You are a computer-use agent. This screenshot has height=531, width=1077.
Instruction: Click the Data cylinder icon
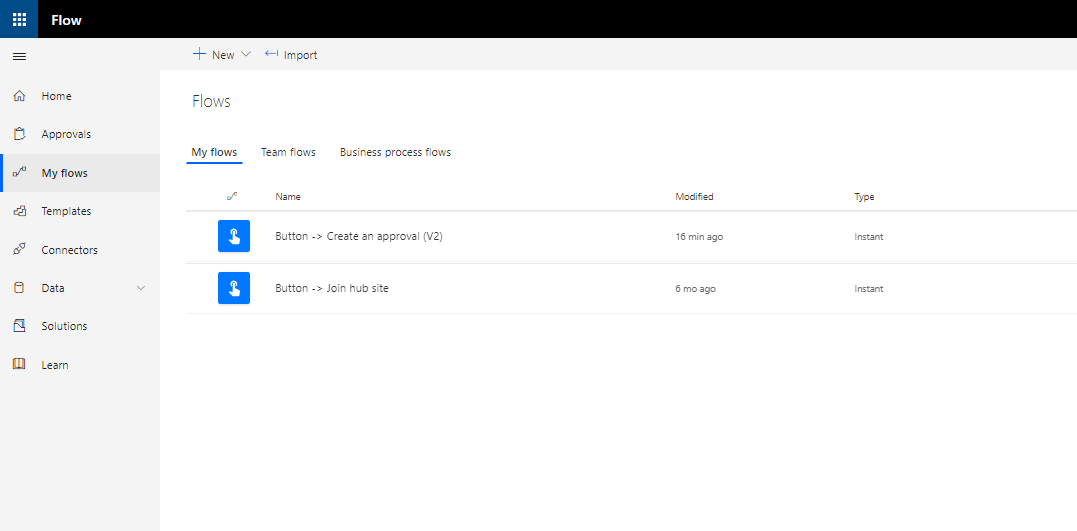pos(19,289)
